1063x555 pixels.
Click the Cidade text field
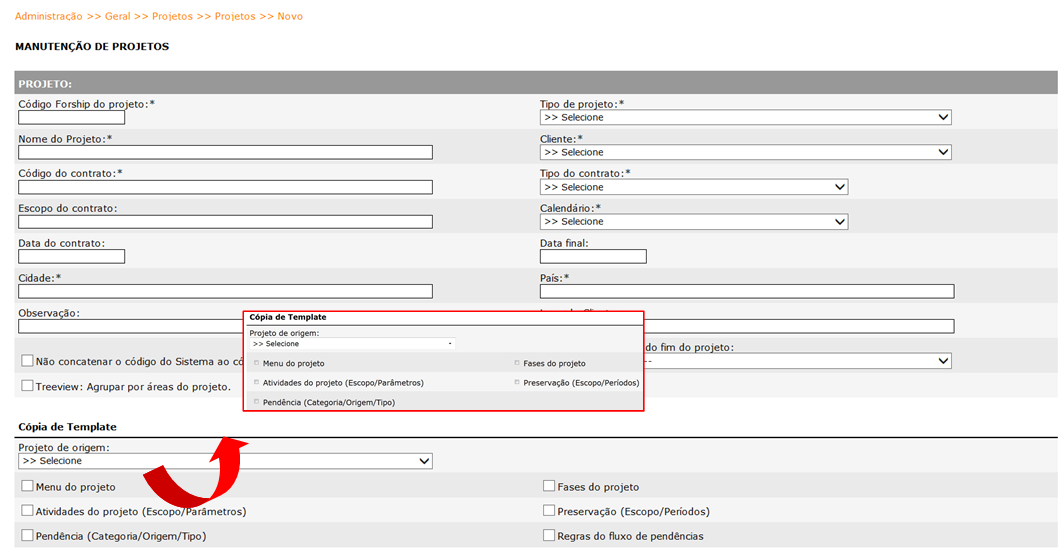point(225,292)
